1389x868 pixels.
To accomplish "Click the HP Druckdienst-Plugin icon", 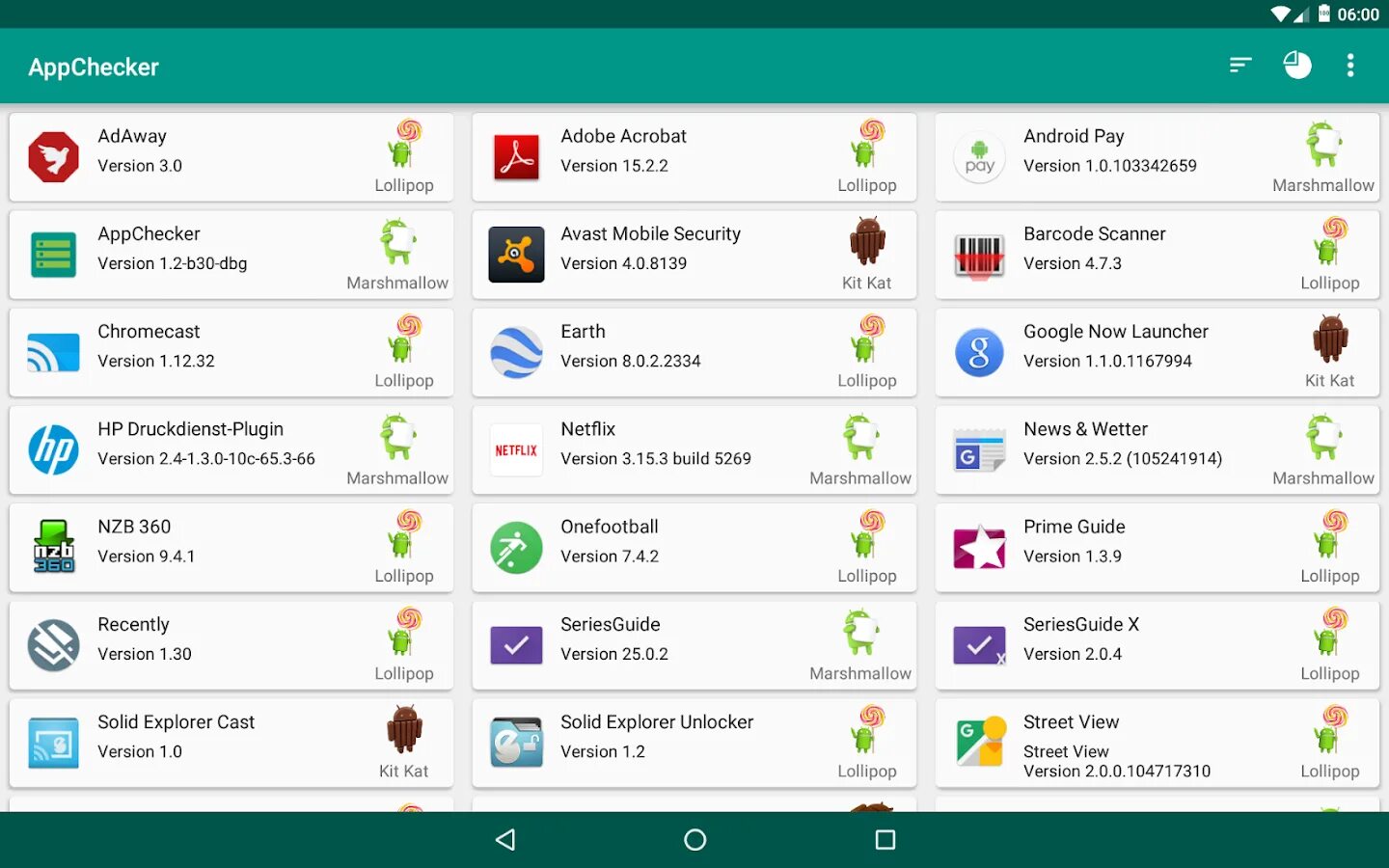I will (54, 450).
